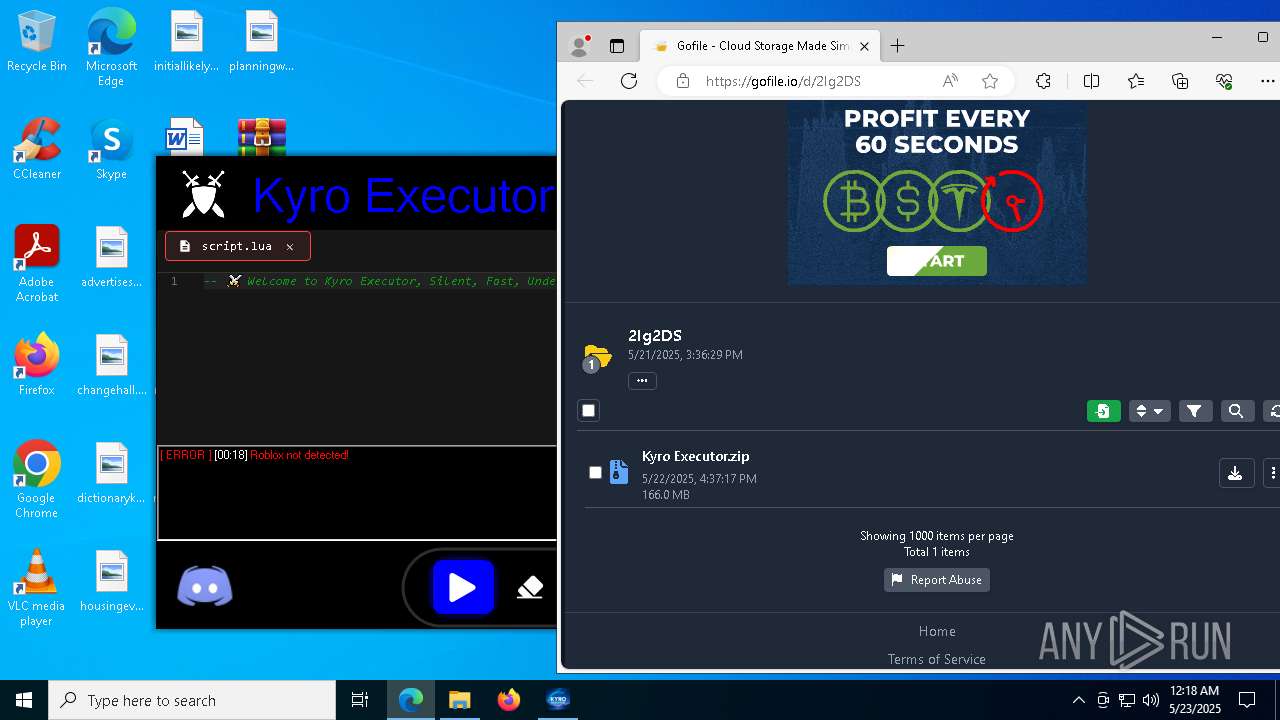Select the housingev... desktop file
The height and width of the screenshot is (720, 1280).
(111, 581)
